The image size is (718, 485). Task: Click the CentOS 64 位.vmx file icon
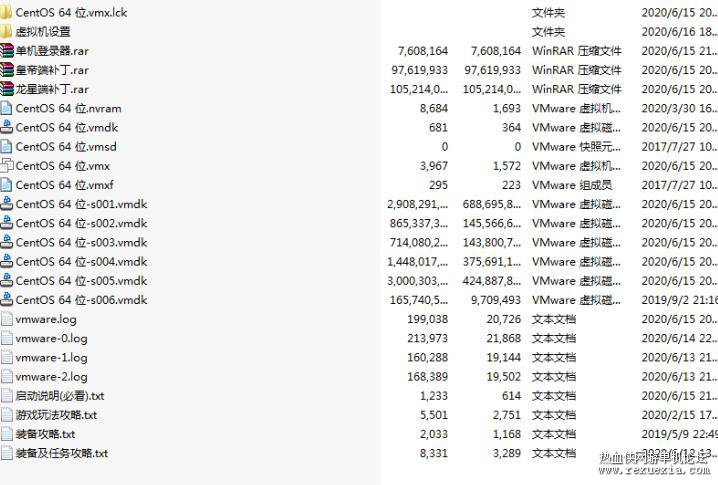(6, 166)
